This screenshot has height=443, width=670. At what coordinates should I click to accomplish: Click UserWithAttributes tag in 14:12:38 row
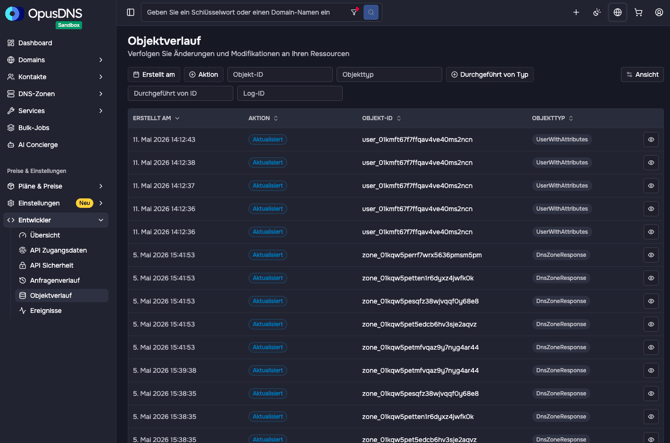[x=562, y=163]
